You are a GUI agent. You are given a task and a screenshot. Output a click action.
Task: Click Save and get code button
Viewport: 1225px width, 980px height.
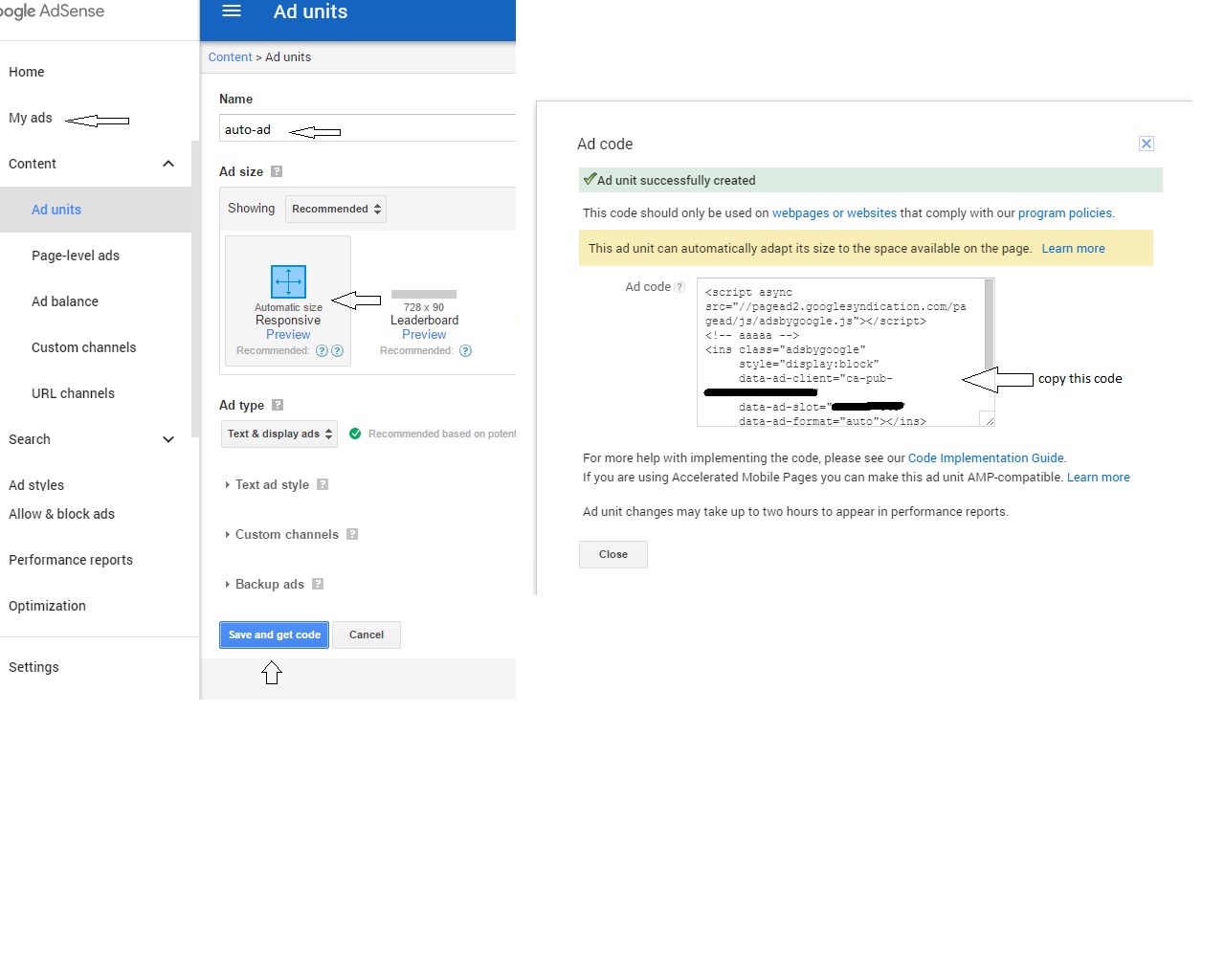275,635
